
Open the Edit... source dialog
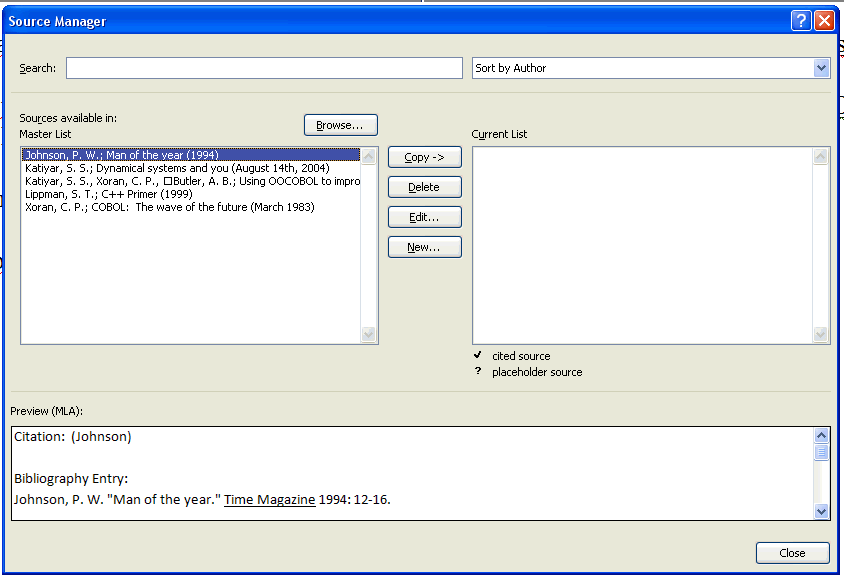(424, 217)
